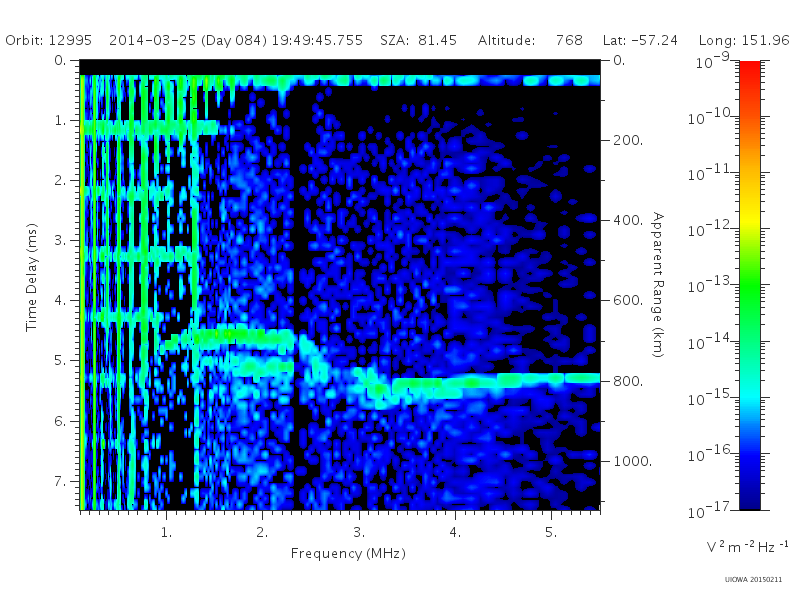The height and width of the screenshot is (600, 800).
Task: Pick the dark blue bottom of the colorbar
Action: [x=749, y=503]
